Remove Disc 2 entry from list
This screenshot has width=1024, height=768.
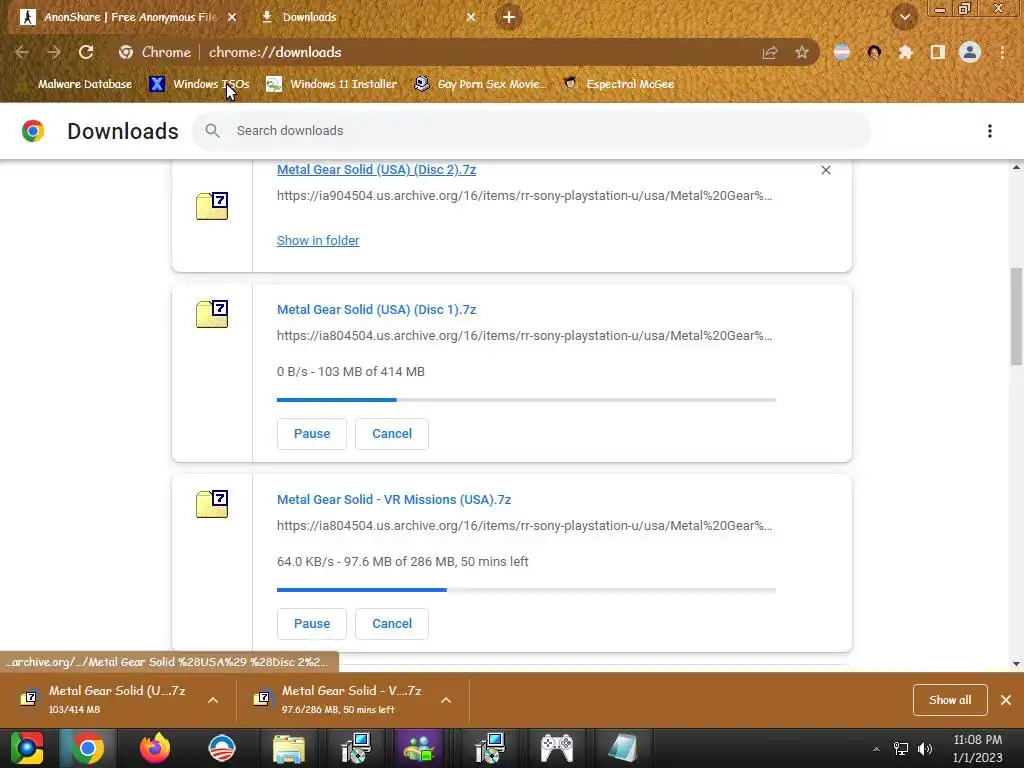(826, 170)
